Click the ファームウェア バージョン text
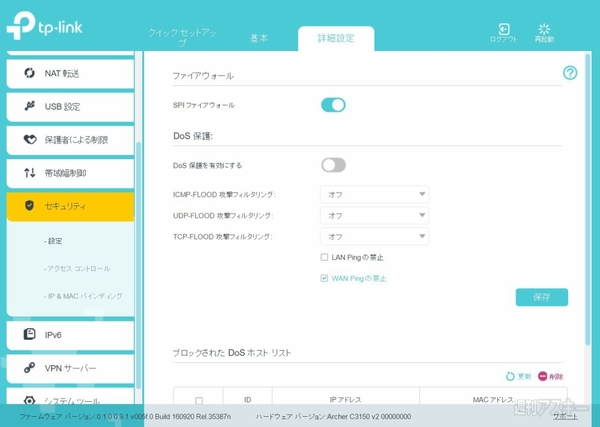This screenshot has width=600, height=427. point(125,416)
